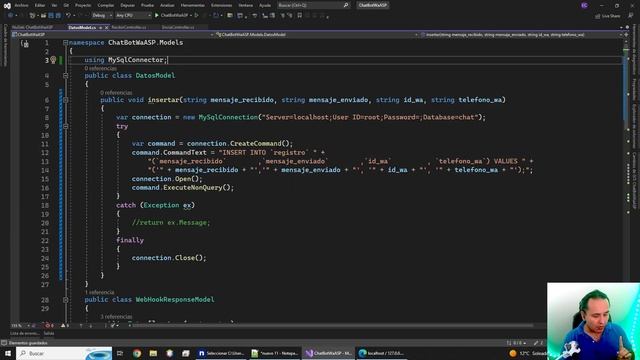Click the taskbar Buscar search box

click(64, 353)
